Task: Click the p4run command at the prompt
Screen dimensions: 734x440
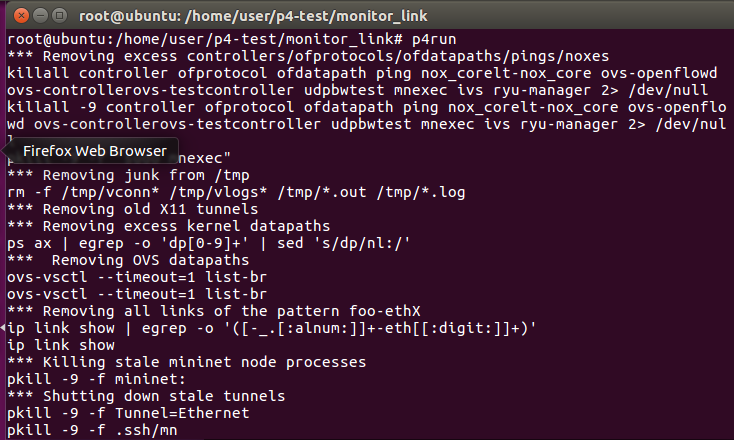Action: point(433,39)
